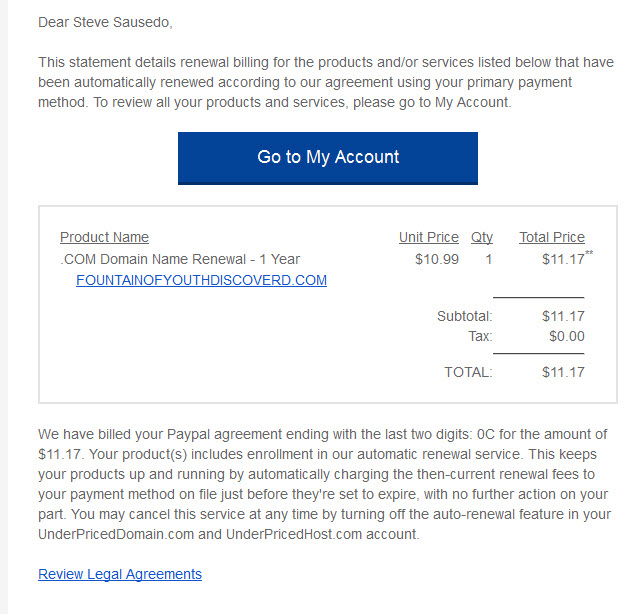Click the Unit Price column header

(x=429, y=237)
